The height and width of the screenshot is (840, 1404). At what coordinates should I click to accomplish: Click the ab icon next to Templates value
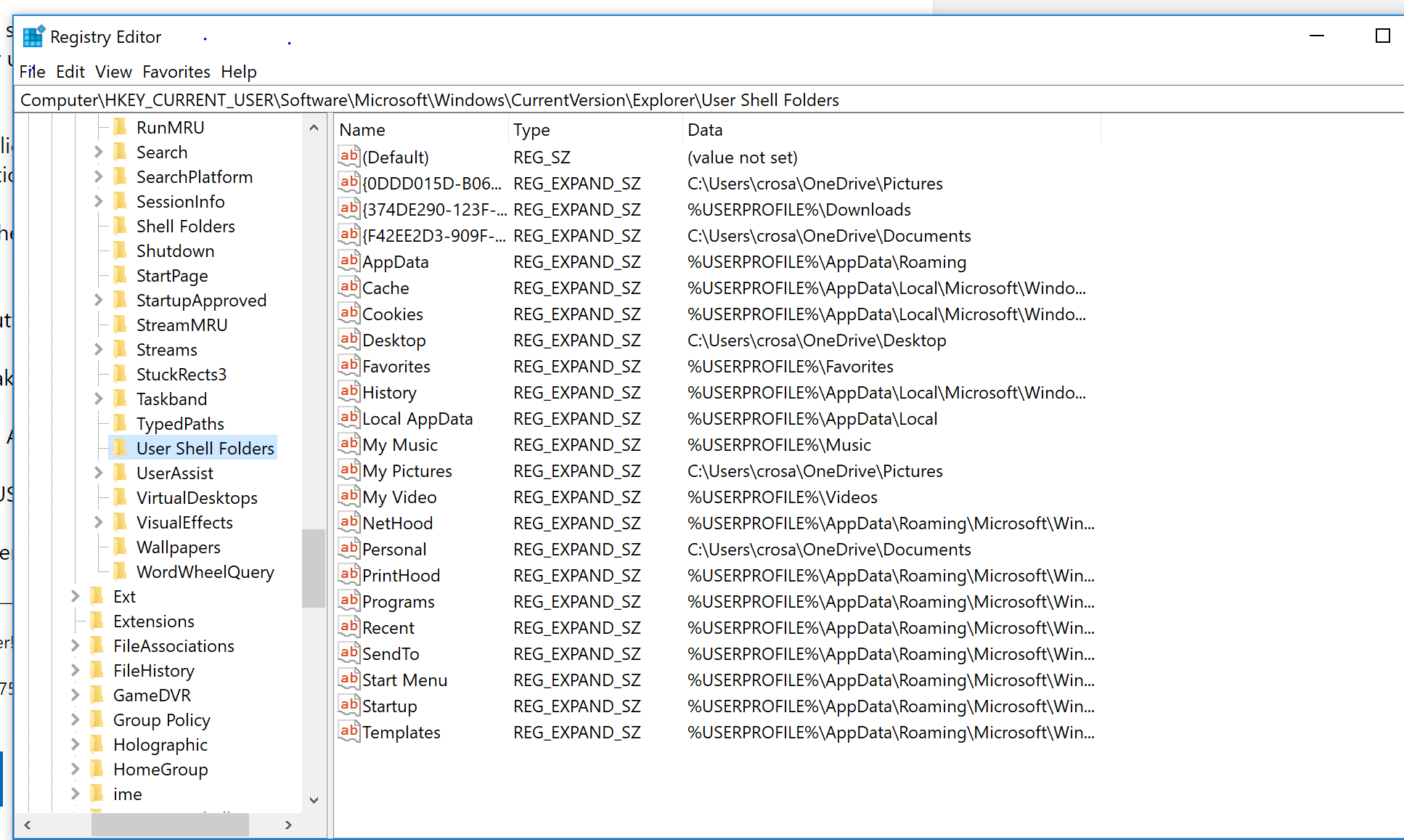pos(349,732)
